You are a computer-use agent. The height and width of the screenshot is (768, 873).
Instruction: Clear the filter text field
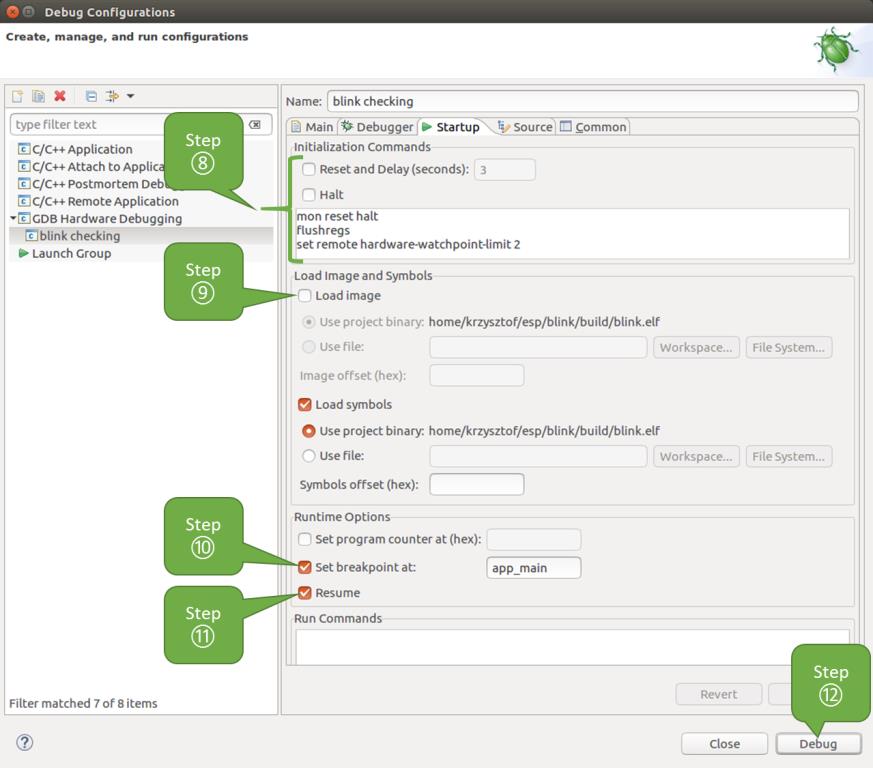(x=257, y=124)
